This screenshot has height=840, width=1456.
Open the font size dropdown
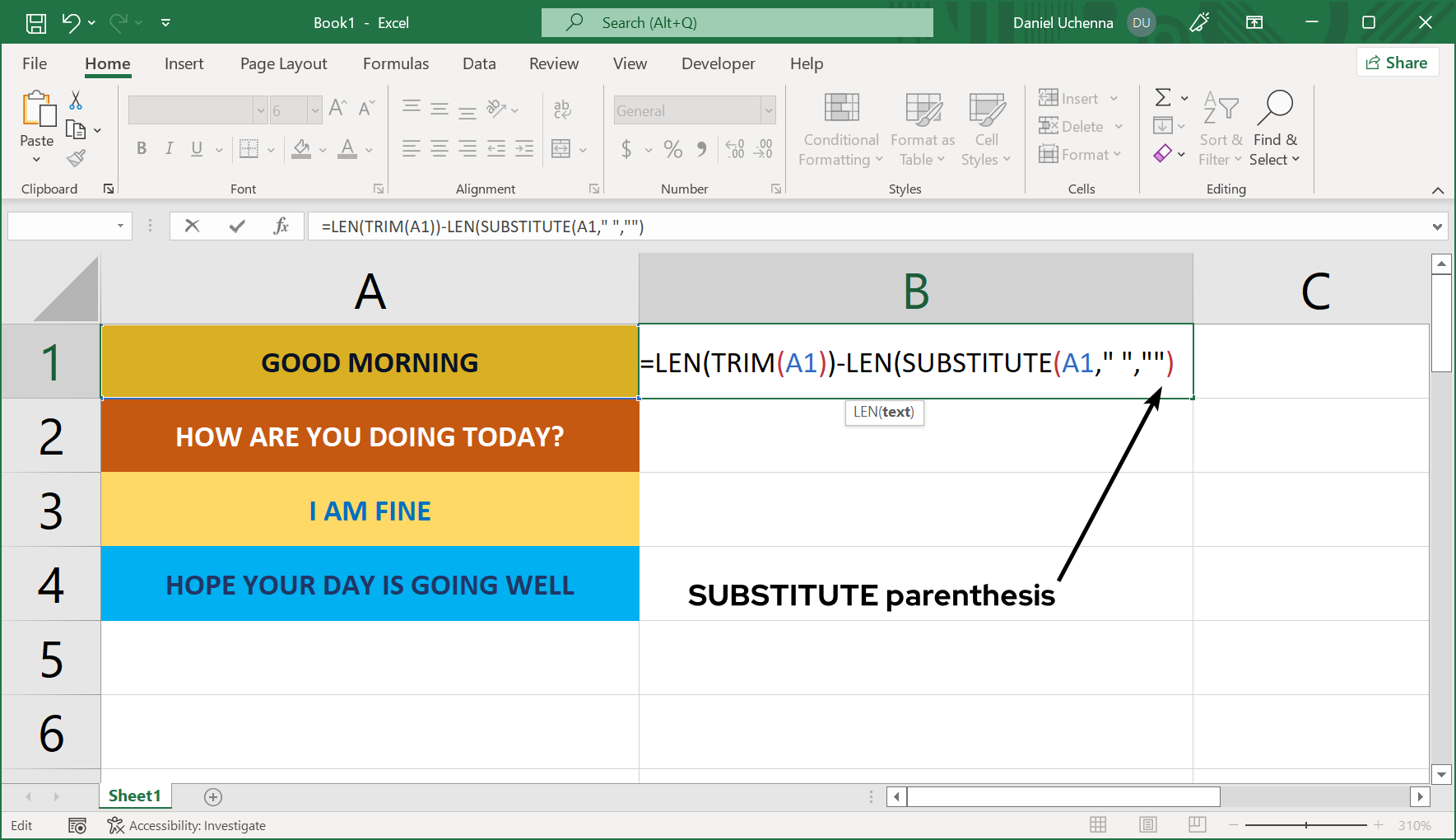pyautogui.click(x=316, y=110)
